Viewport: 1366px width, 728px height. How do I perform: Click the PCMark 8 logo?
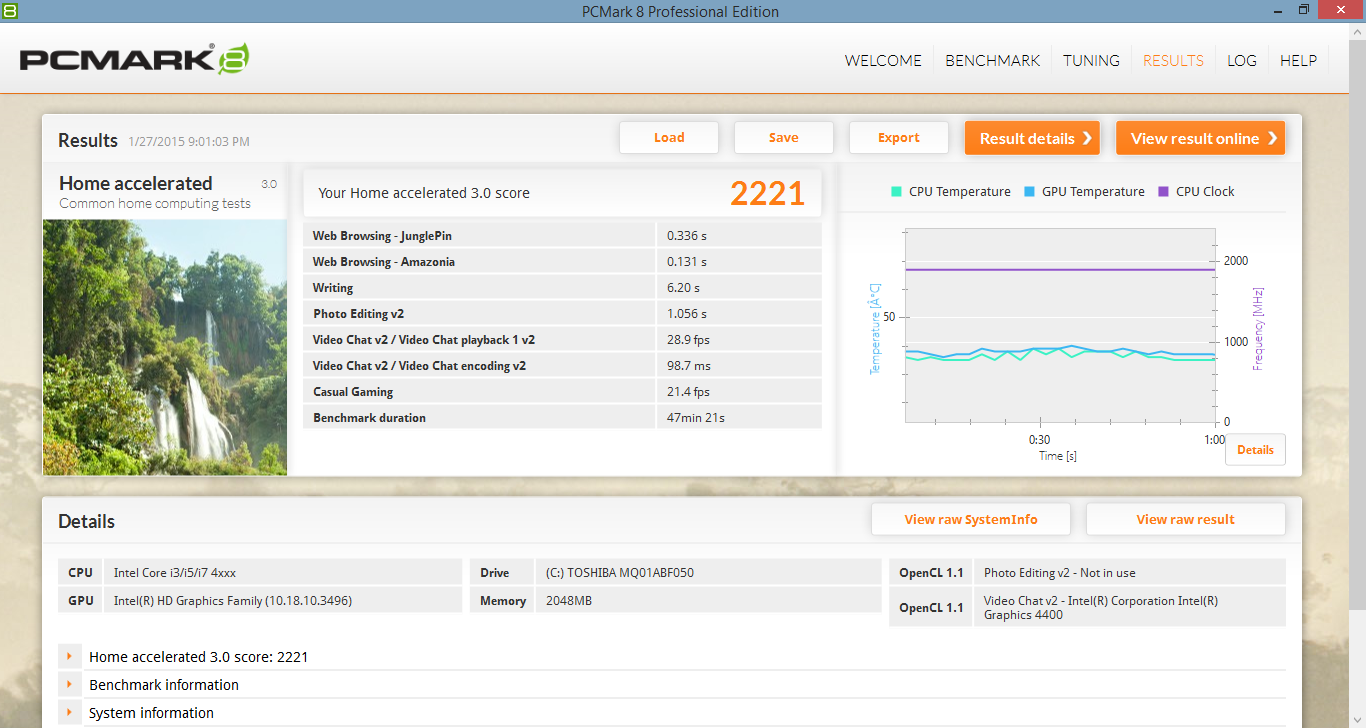tap(134, 59)
